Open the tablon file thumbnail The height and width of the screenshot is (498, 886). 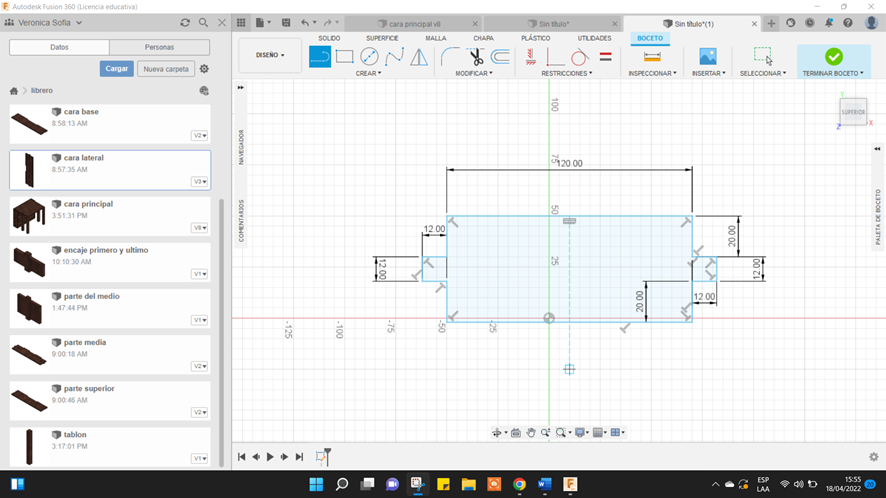pos(29,446)
